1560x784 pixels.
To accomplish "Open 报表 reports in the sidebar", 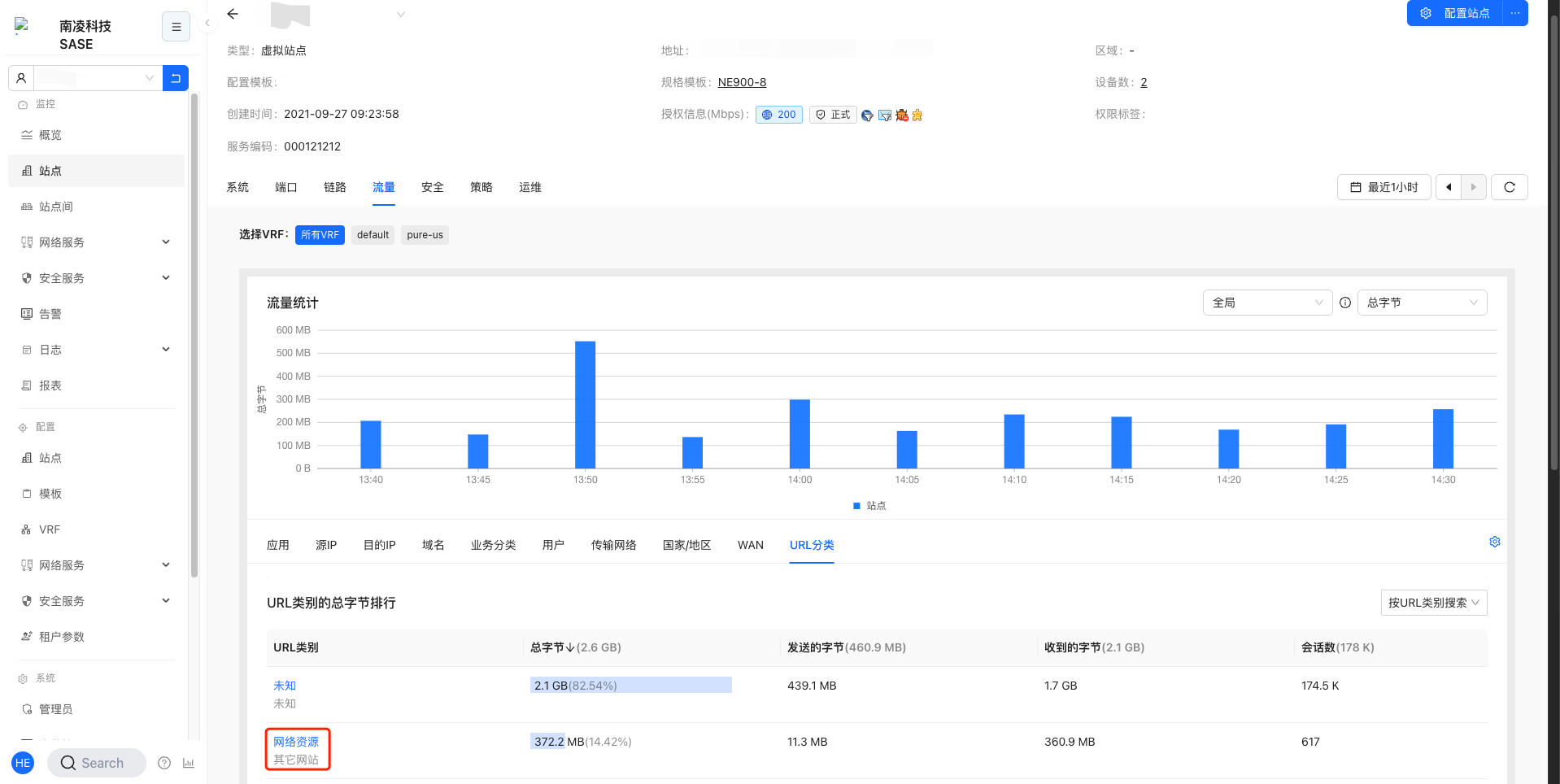I will (96, 385).
